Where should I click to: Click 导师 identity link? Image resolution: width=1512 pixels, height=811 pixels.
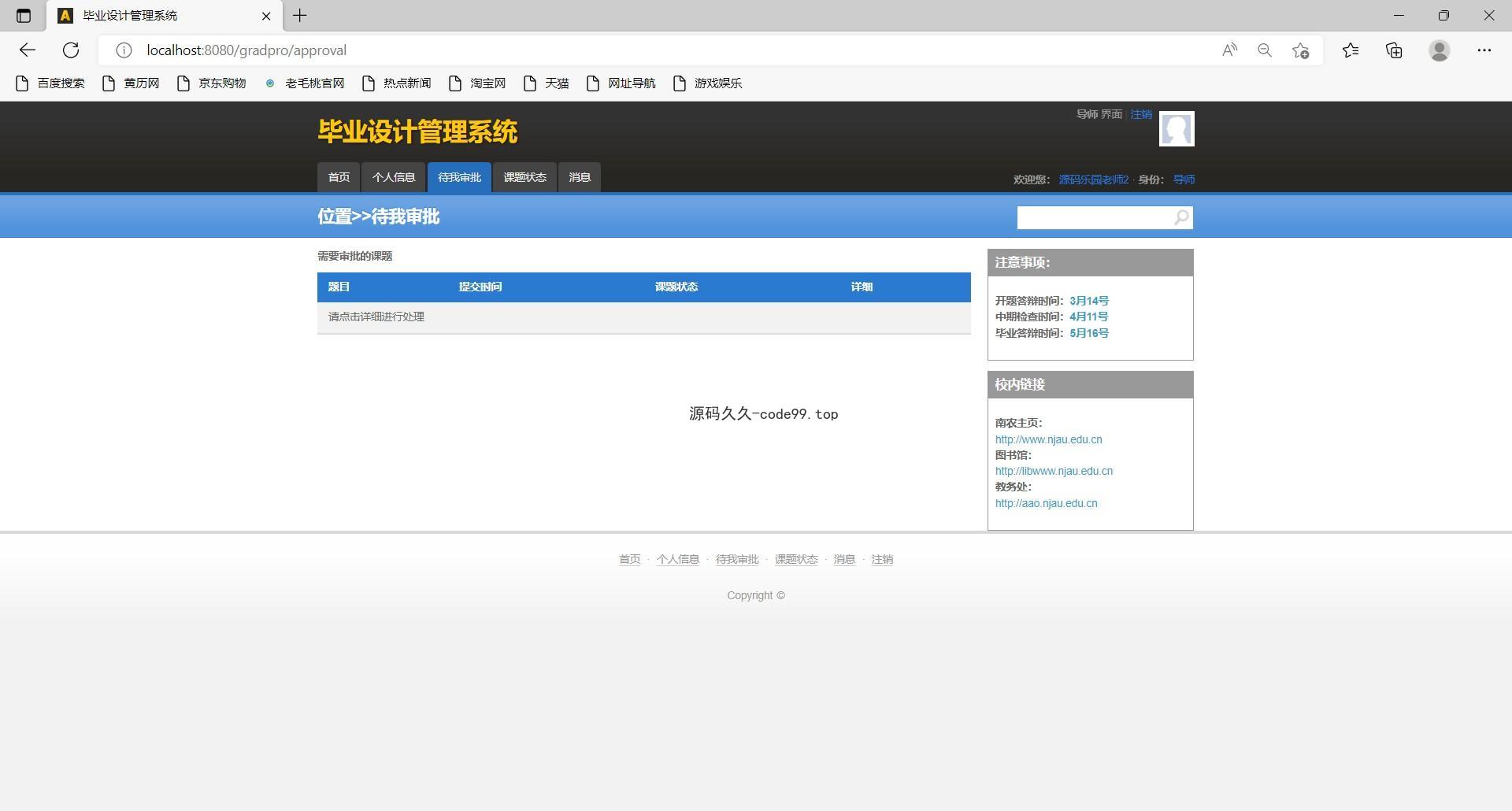coord(1184,180)
